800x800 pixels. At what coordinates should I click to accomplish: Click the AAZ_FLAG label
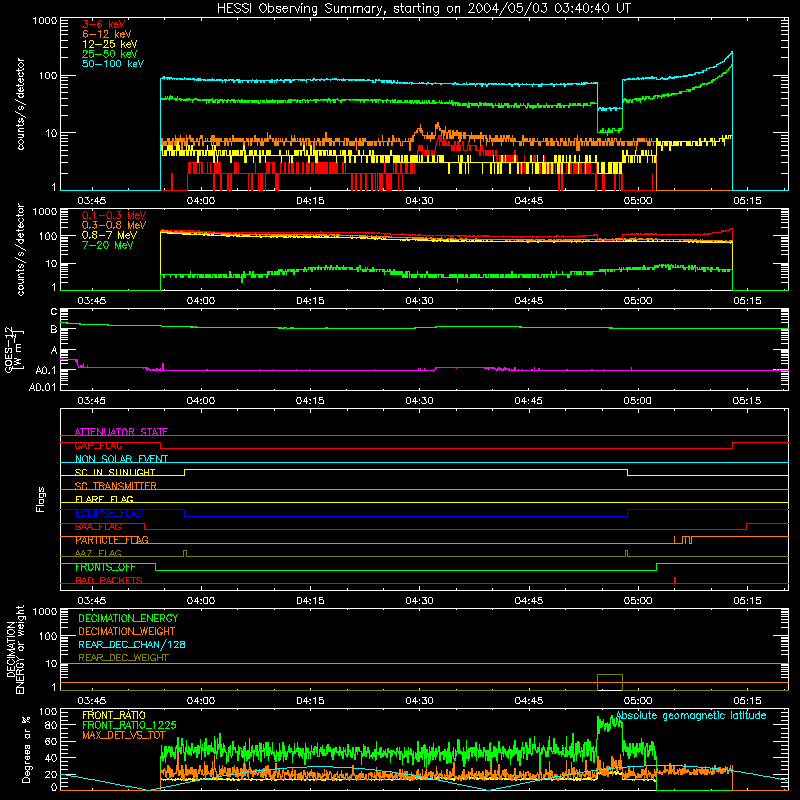tap(98, 553)
